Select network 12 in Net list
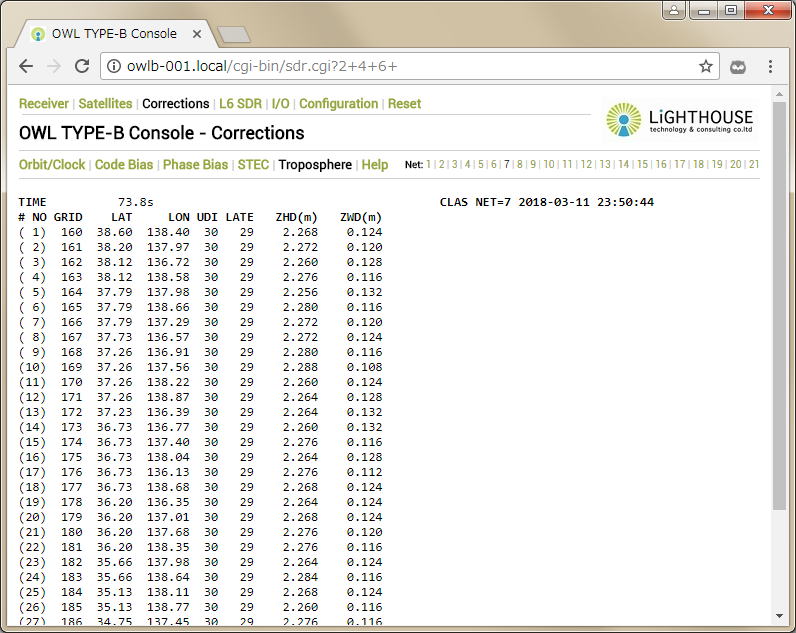Image resolution: width=796 pixels, height=633 pixels. pos(586,165)
